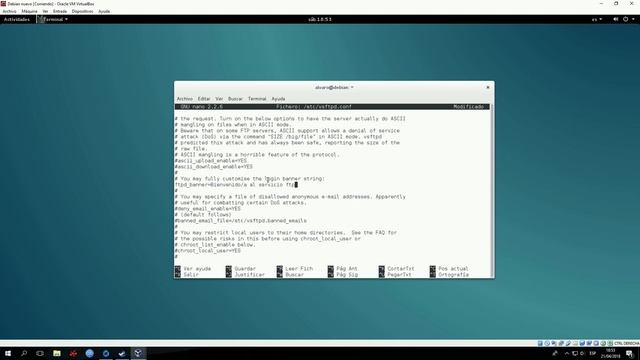Click nano 'Ver ayuda' shortcut label
The height and width of the screenshot is (360, 640).
click(197, 269)
